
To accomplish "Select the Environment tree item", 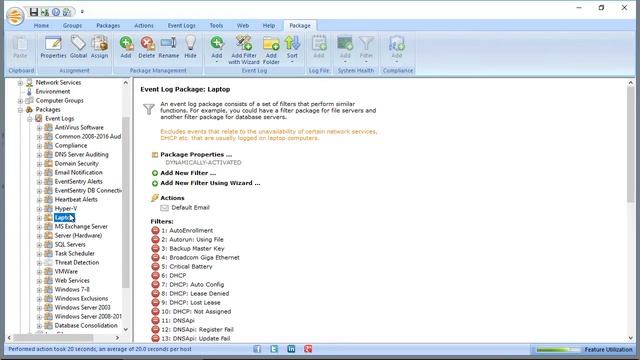I will 53,91.
